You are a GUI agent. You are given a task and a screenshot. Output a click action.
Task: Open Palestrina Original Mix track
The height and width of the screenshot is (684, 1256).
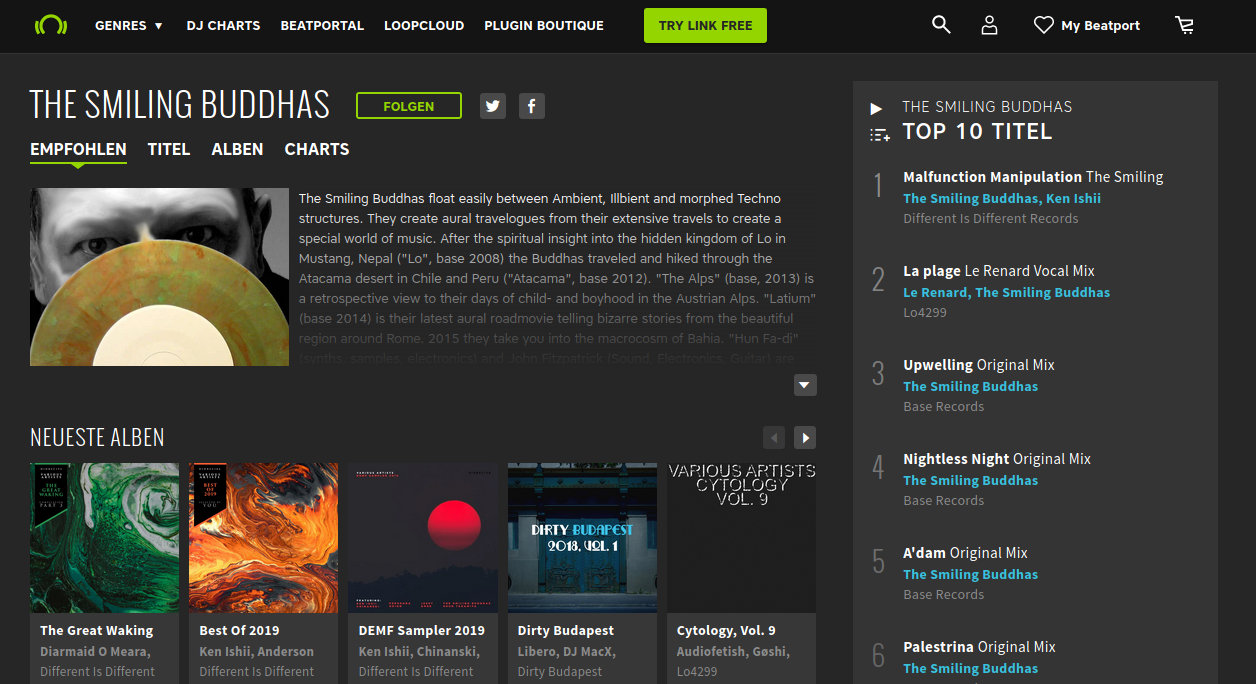pos(979,647)
